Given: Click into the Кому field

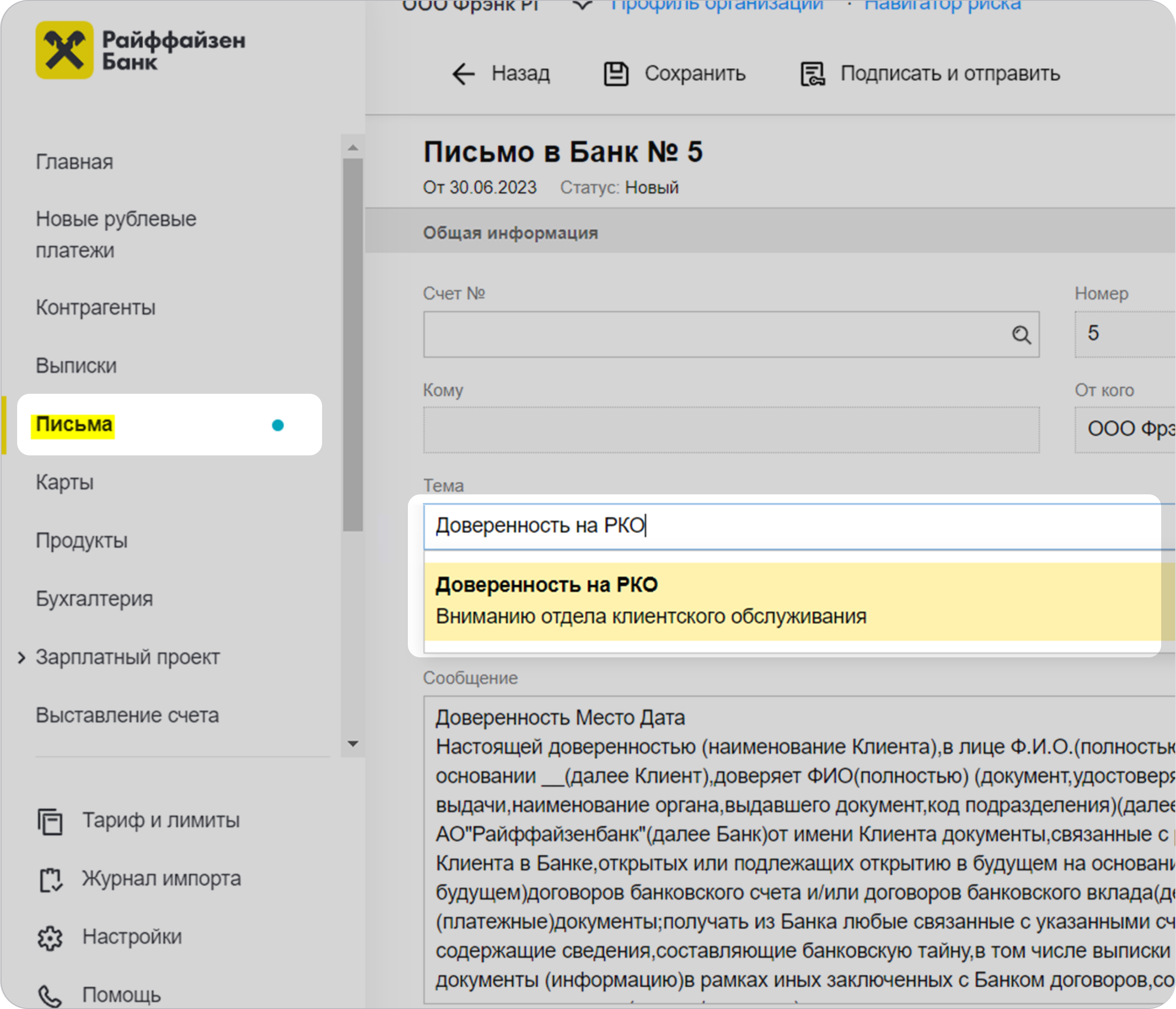Looking at the screenshot, I should 731,430.
